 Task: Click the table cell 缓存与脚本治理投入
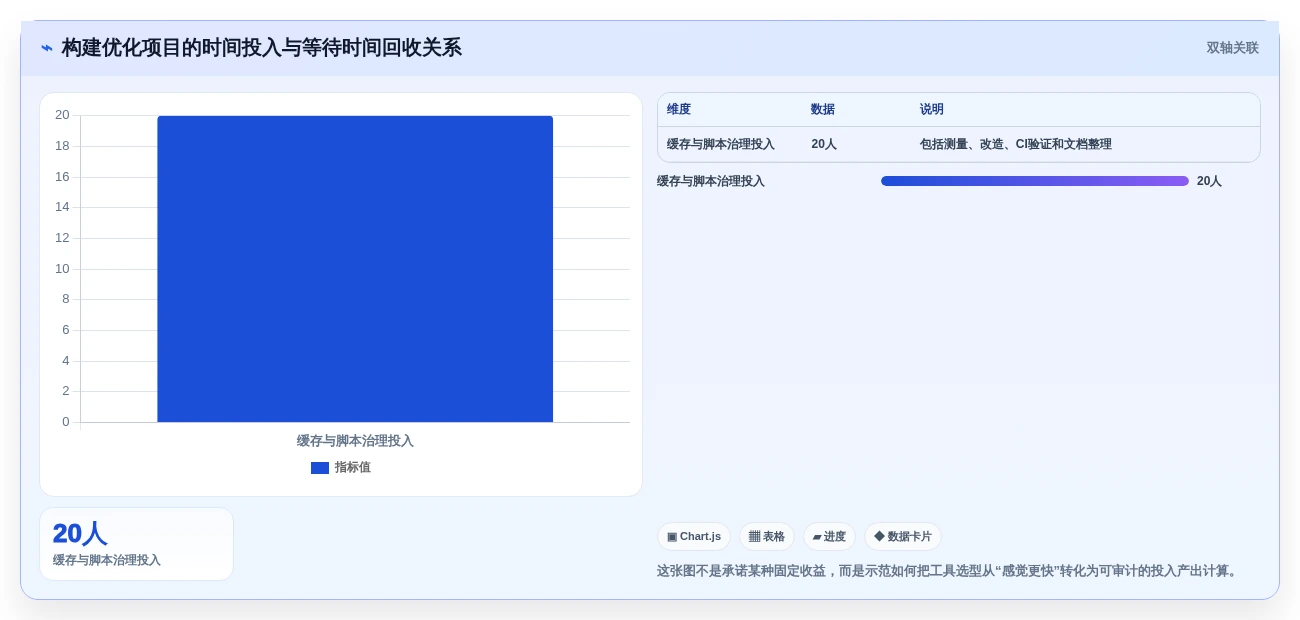tap(721, 144)
